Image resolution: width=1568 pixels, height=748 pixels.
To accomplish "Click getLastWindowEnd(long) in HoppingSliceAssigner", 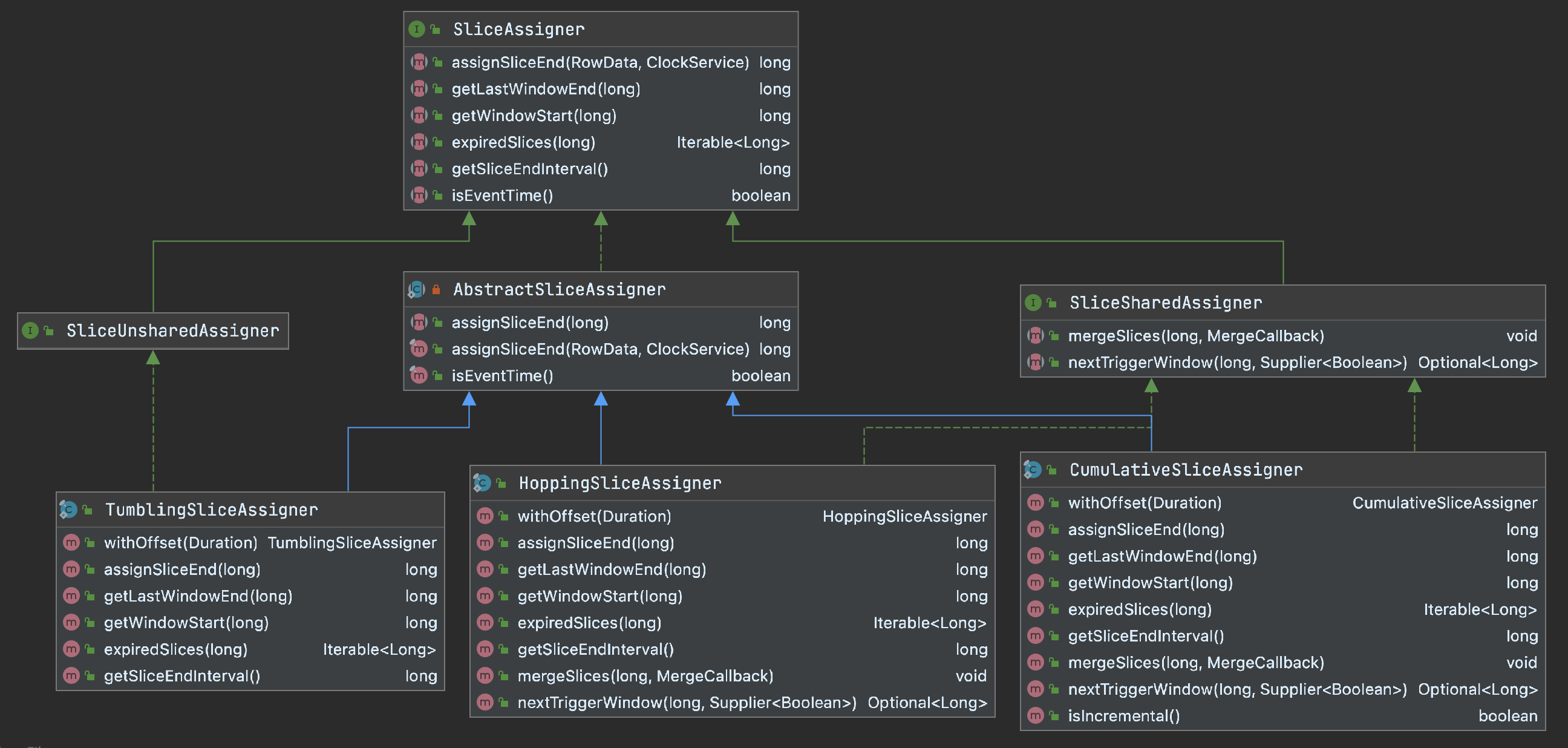I will pyautogui.click(x=612, y=569).
